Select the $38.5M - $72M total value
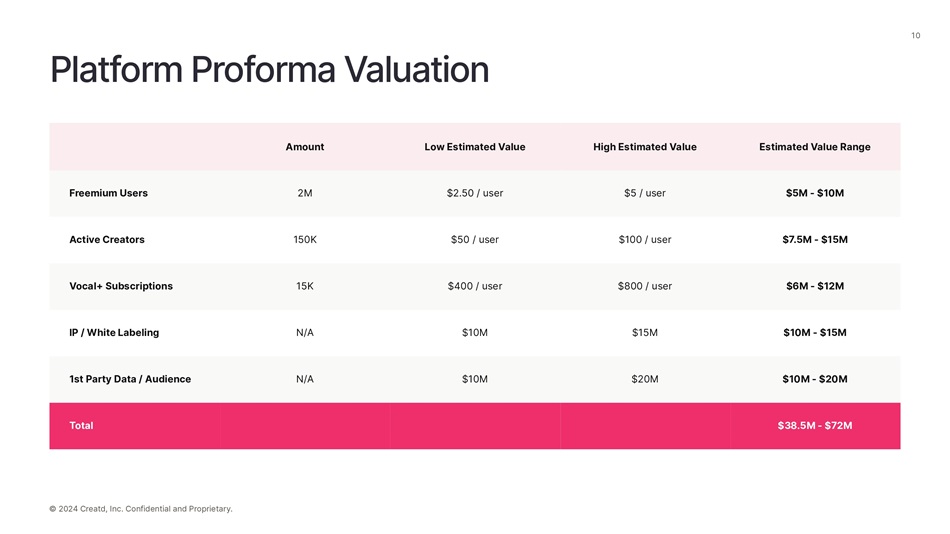950x534 pixels. pyautogui.click(x=815, y=426)
